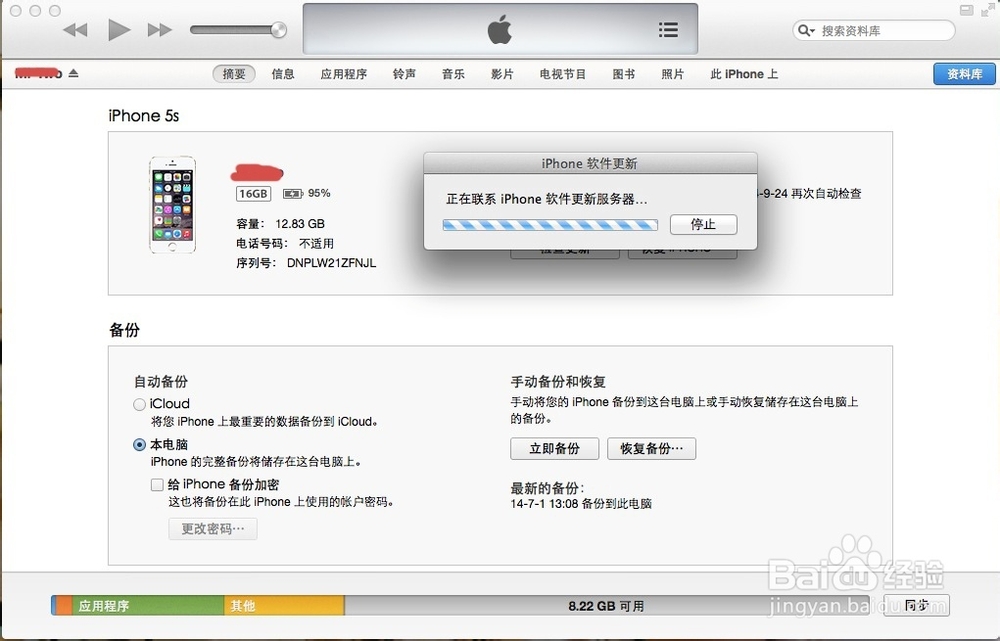Click the battery icon at 95%
The width and height of the screenshot is (1000, 641).
click(293, 193)
